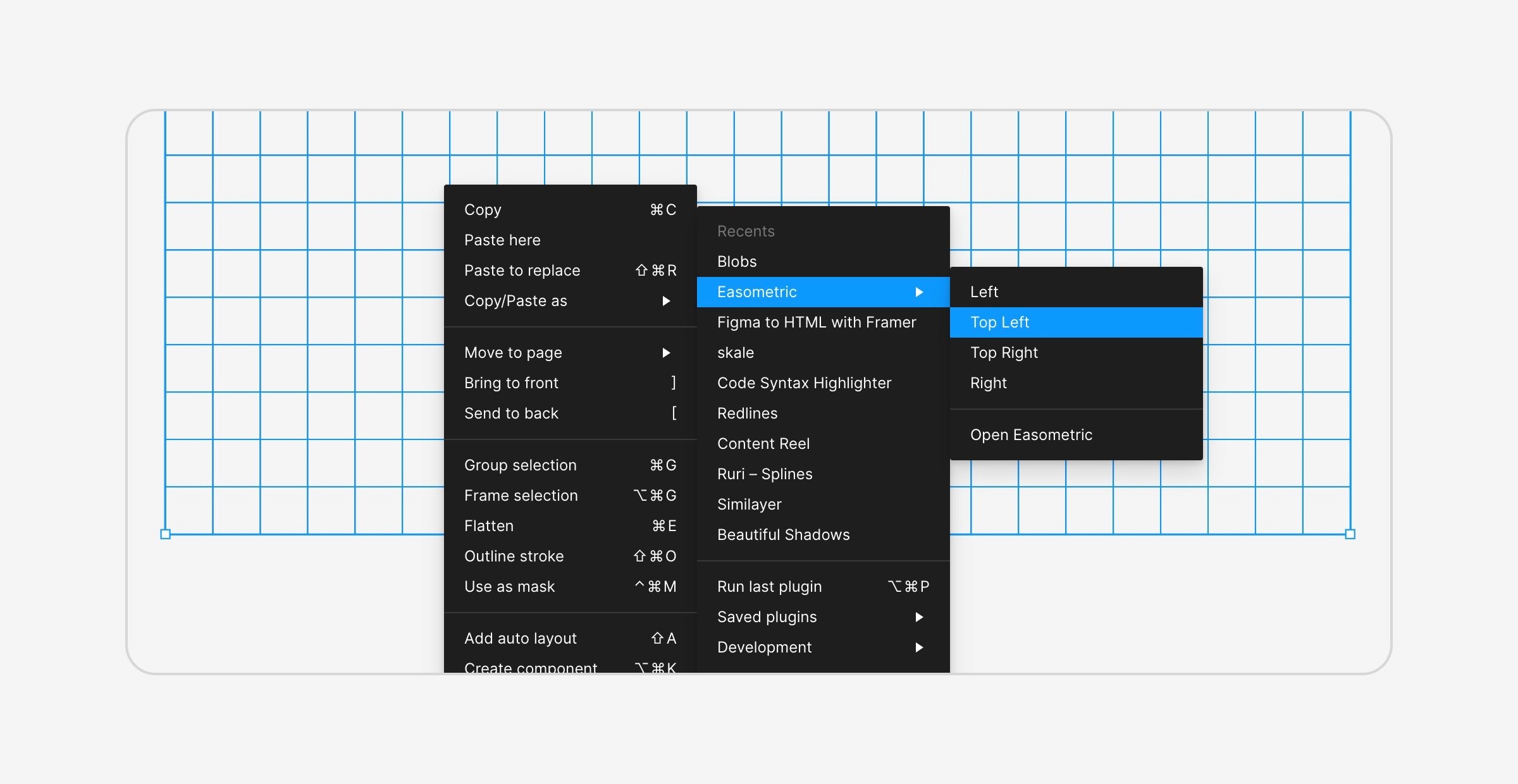The width and height of the screenshot is (1518, 784).
Task: Click bottom-left selection resize handle
Action: click(166, 534)
